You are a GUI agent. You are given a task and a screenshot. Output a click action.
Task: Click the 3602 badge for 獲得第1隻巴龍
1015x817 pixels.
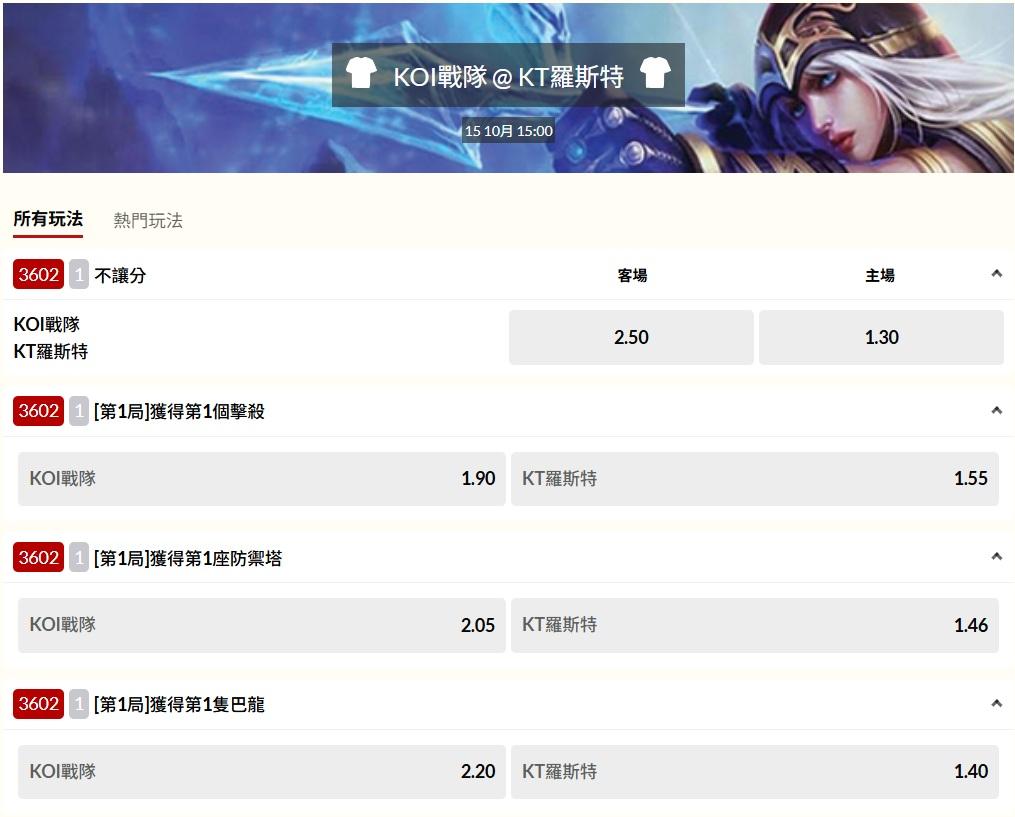[38, 704]
